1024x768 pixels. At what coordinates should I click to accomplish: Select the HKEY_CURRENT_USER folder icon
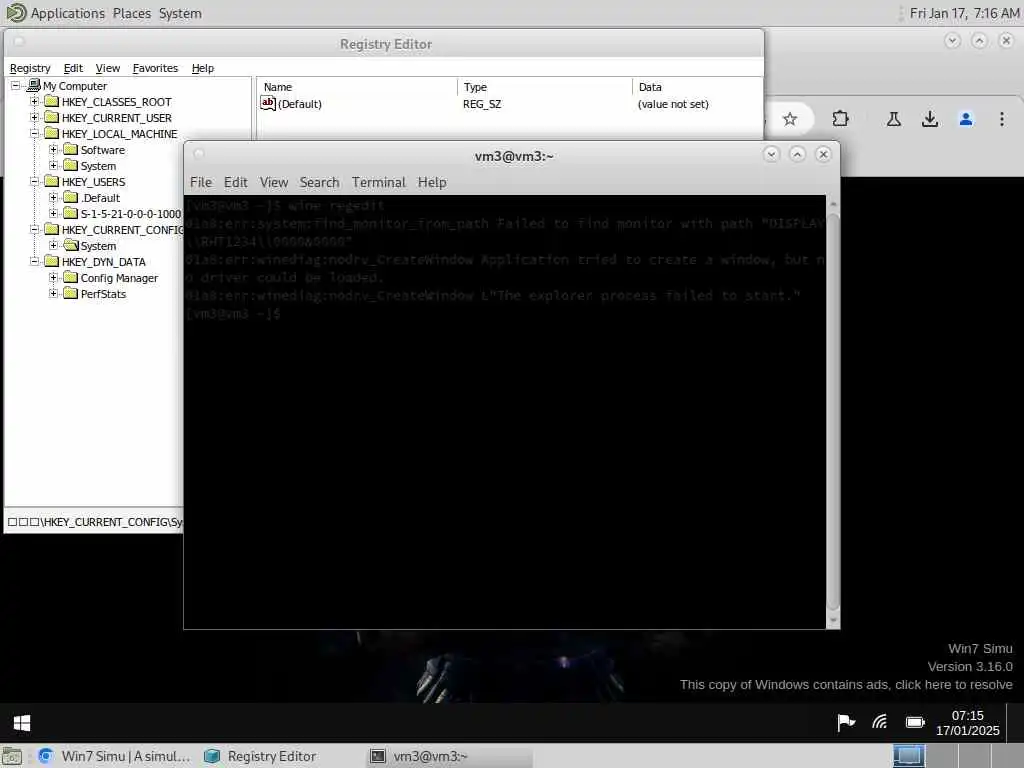pyautogui.click(x=52, y=118)
